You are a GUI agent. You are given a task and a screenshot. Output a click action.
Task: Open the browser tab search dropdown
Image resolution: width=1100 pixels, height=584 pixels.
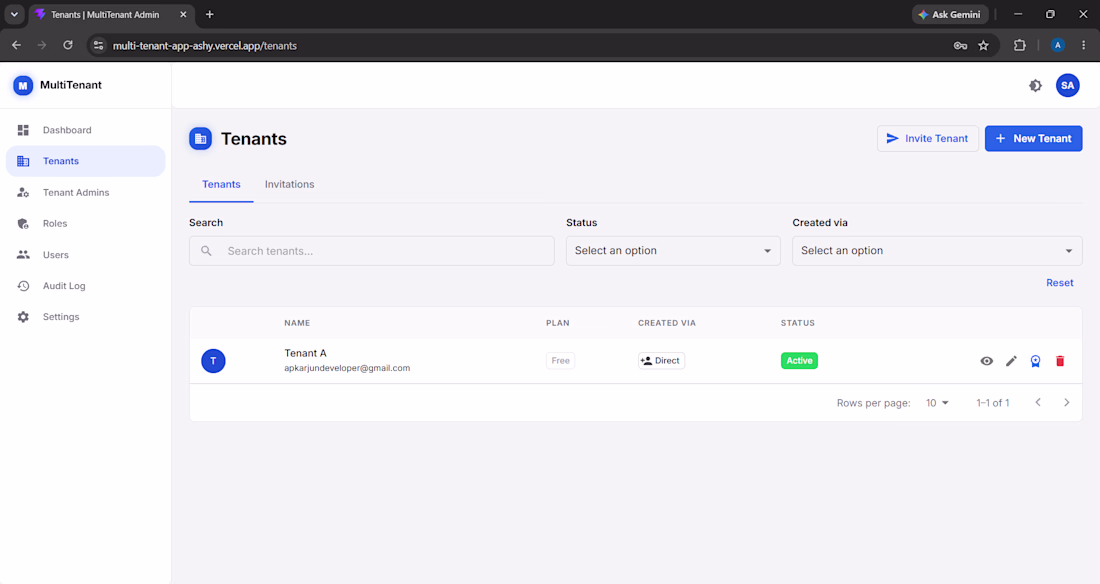(x=14, y=14)
